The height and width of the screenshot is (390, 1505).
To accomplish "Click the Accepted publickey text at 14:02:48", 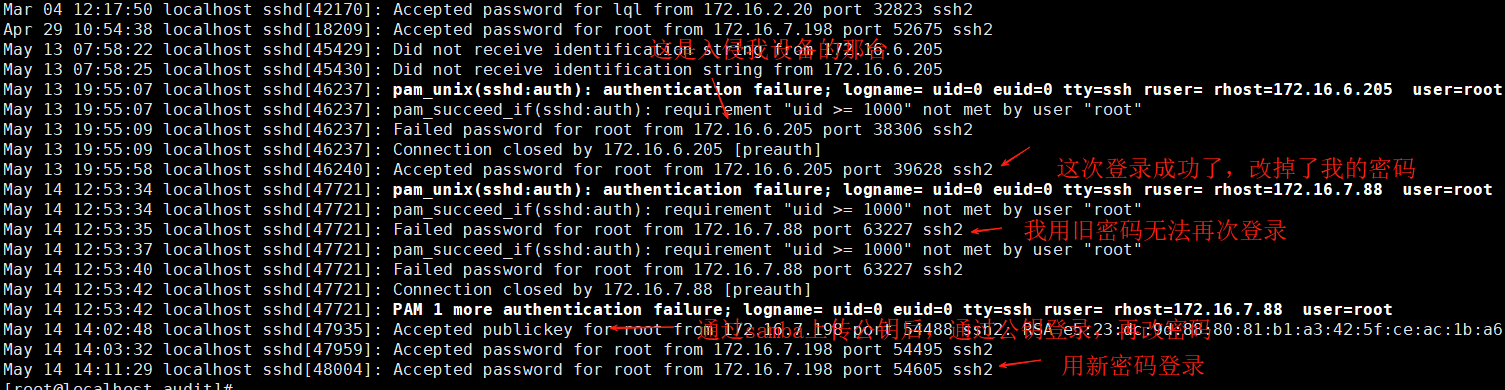I will pyautogui.click(x=483, y=329).
